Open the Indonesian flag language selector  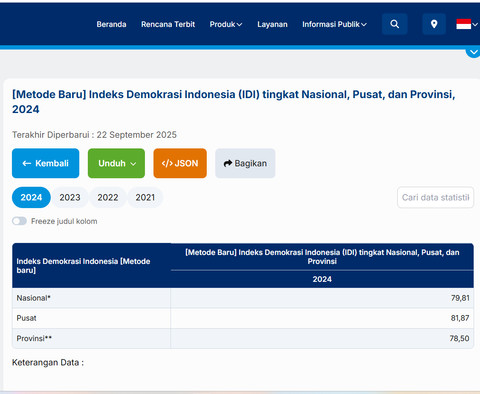click(x=467, y=24)
